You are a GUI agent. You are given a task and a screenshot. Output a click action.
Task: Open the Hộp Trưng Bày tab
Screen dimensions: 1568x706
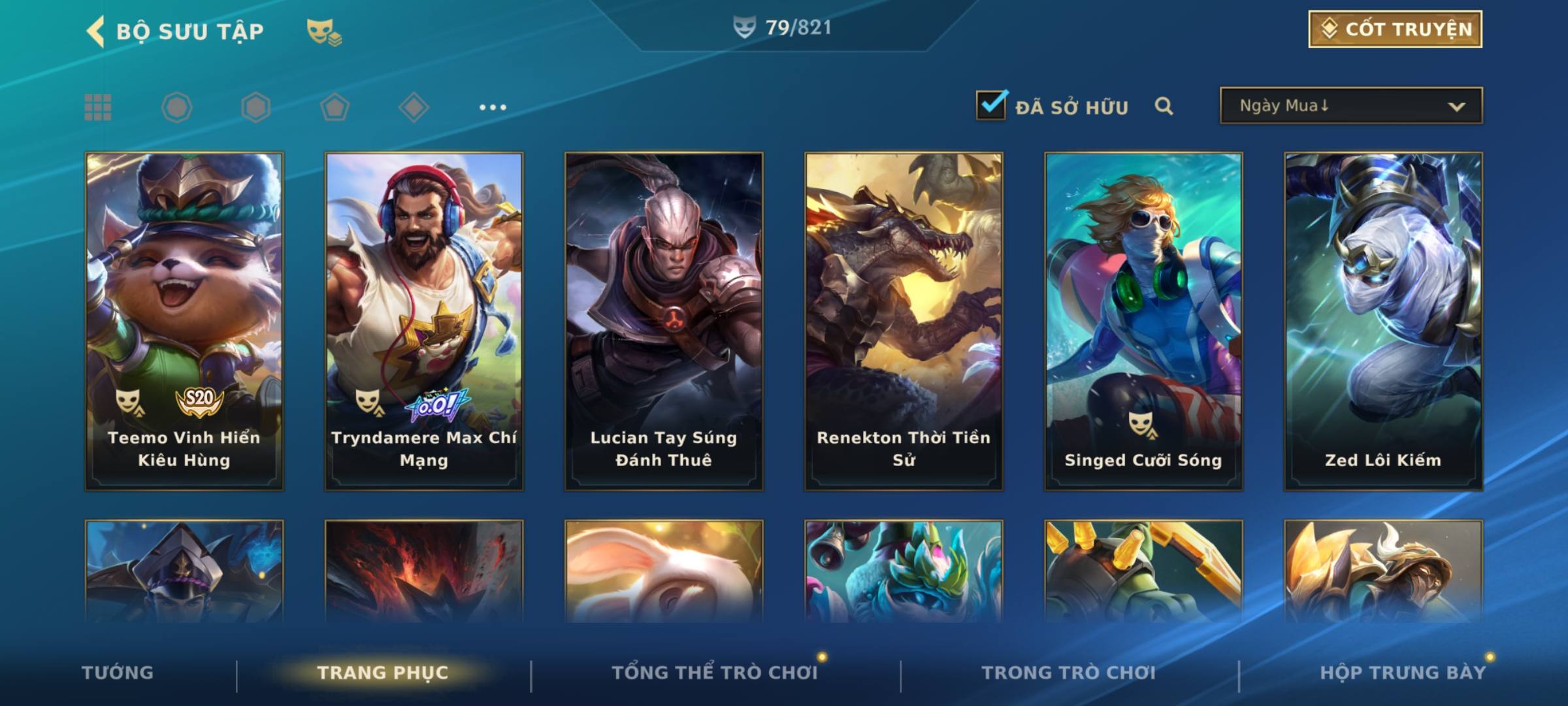tap(1403, 672)
